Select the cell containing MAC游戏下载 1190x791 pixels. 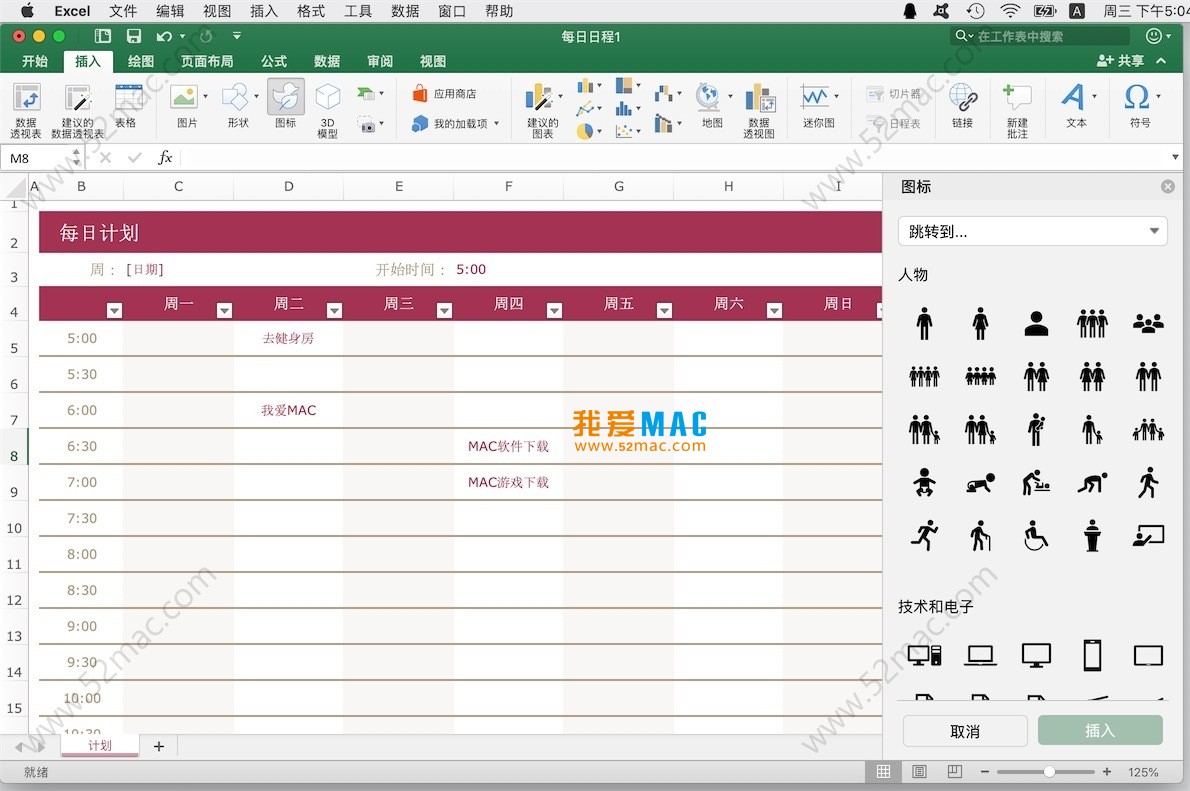508,482
